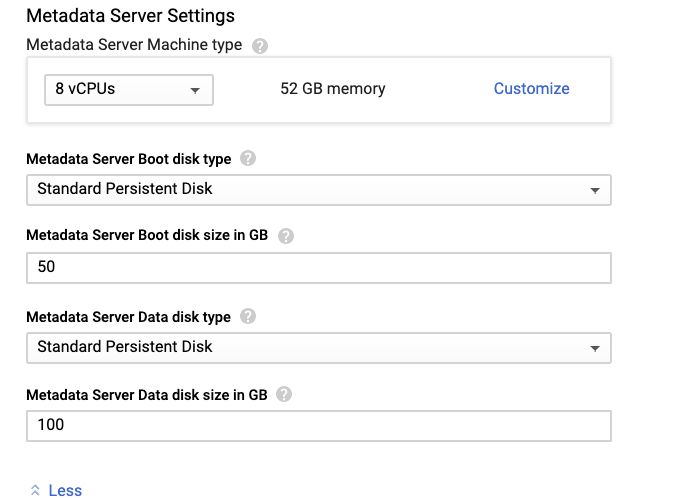Expand the Boot disk type Standard Persistent Disk dropdown
676x498 pixels.
pyautogui.click(x=319, y=190)
